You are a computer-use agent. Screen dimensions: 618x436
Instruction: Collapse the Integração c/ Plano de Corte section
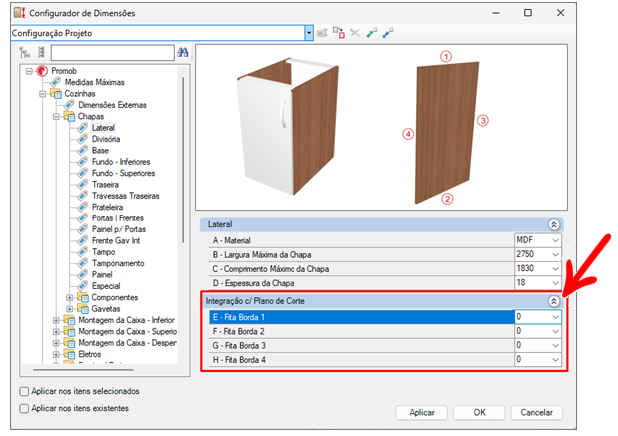553,300
